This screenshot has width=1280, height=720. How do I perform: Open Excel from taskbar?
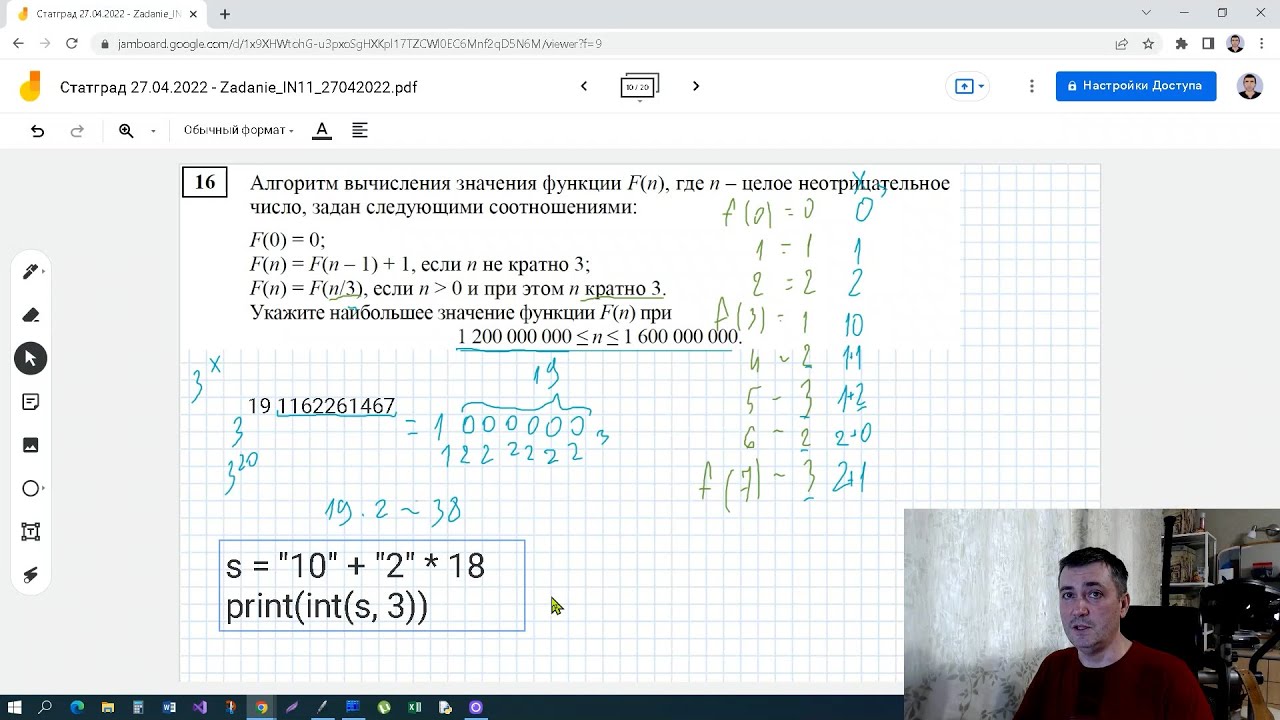pyautogui.click(x=415, y=707)
